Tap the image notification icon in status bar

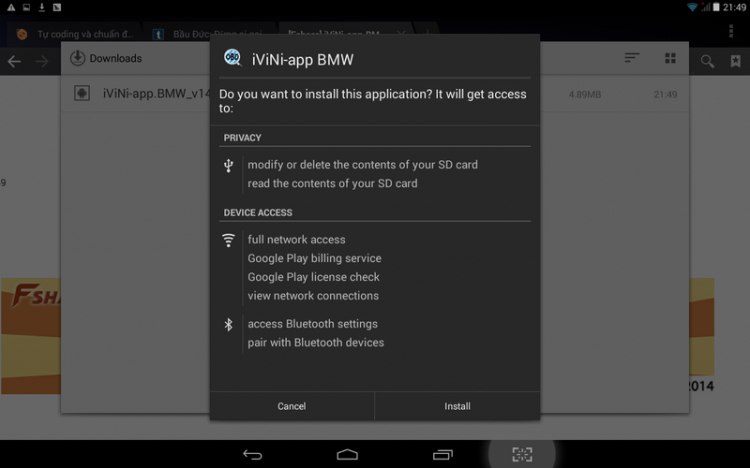point(26,7)
